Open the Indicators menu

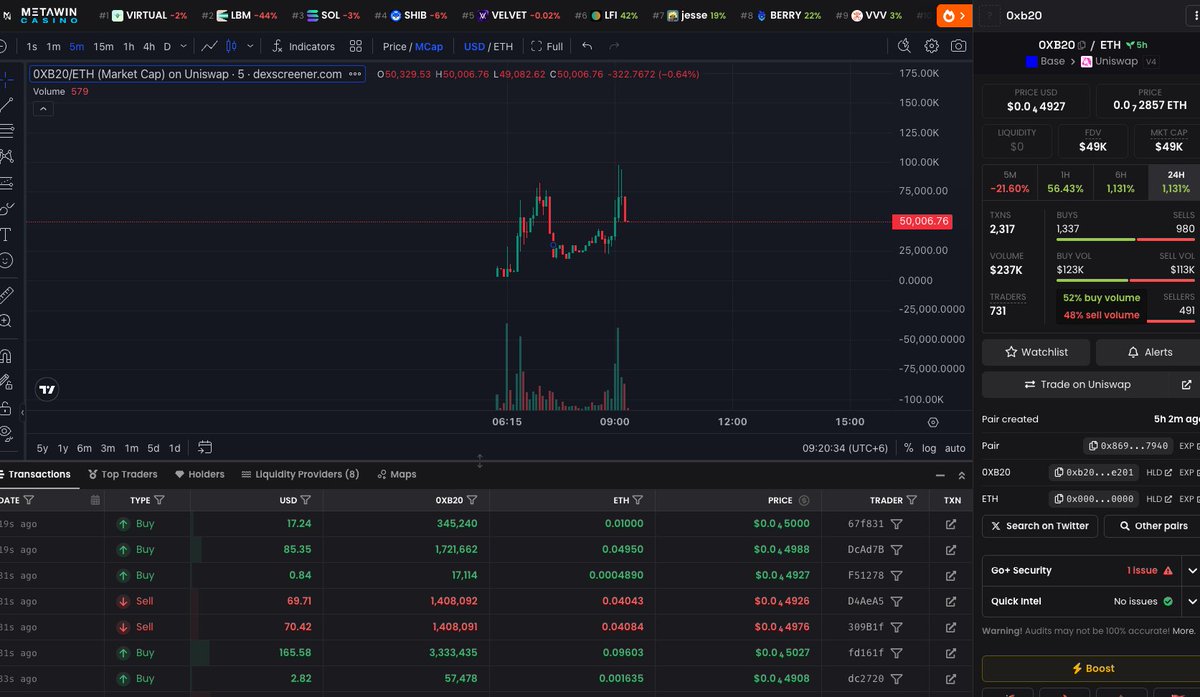pyautogui.click(x=302, y=46)
